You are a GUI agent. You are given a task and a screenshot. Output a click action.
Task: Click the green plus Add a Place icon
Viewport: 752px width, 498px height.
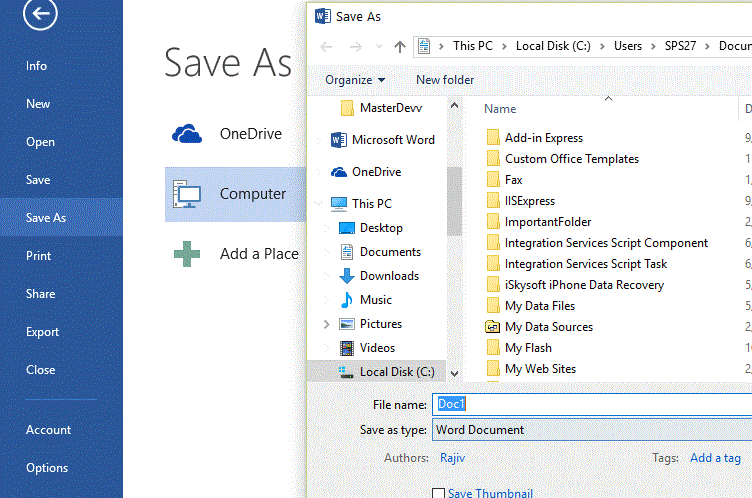tap(187, 254)
